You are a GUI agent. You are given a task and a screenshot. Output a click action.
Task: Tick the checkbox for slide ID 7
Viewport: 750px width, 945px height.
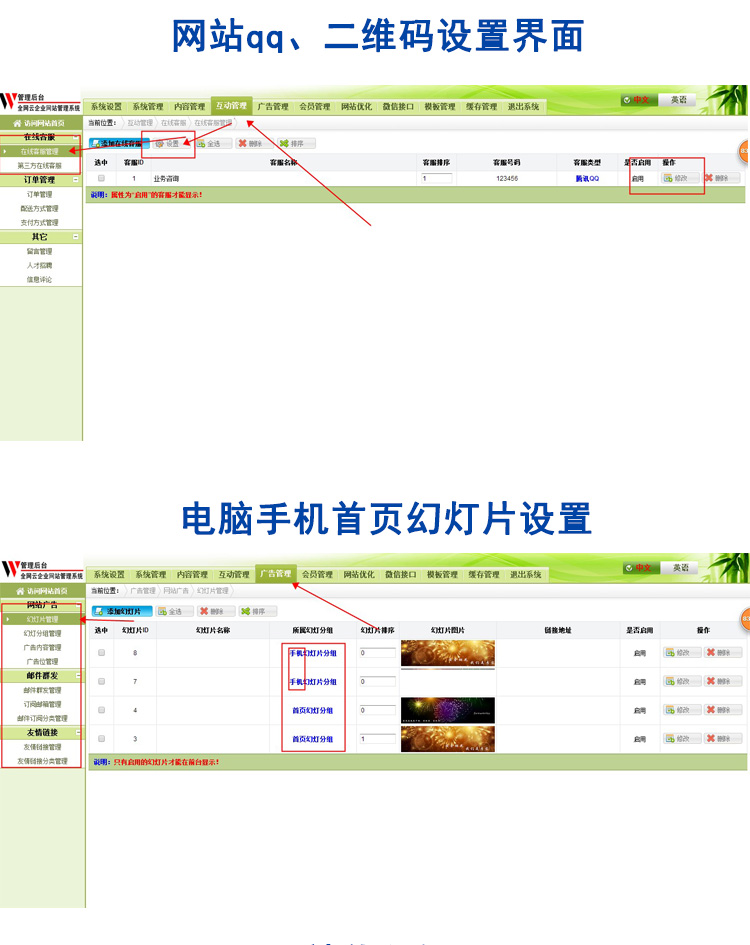(102, 682)
